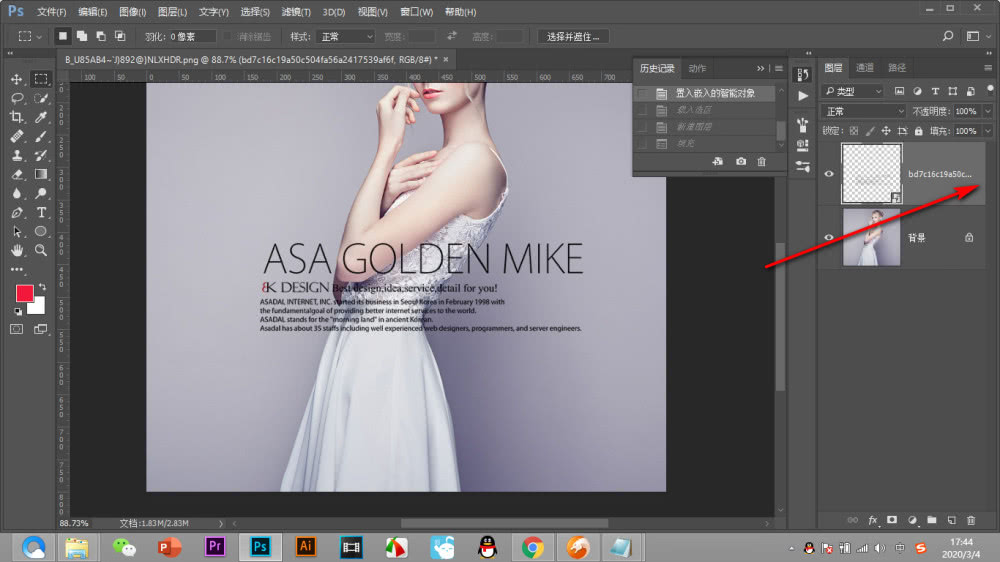
Task: Open the 样式 dropdown in options bar
Action: tap(345, 36)
